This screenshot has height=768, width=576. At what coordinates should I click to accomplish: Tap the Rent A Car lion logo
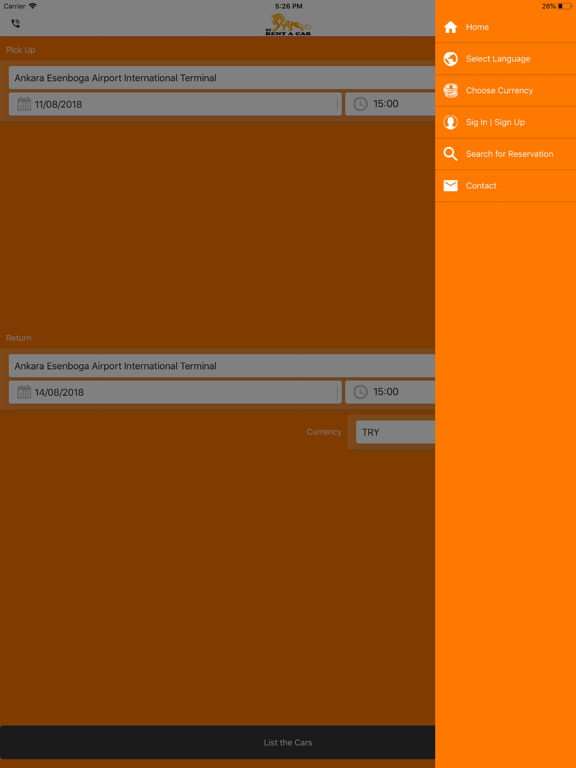click(x=288, y=24)
